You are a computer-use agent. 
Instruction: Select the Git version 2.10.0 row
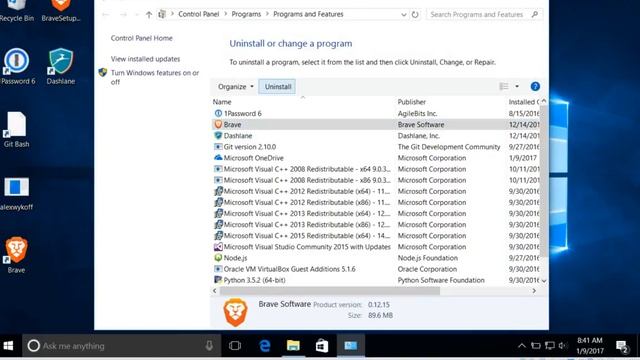point(376,147)
